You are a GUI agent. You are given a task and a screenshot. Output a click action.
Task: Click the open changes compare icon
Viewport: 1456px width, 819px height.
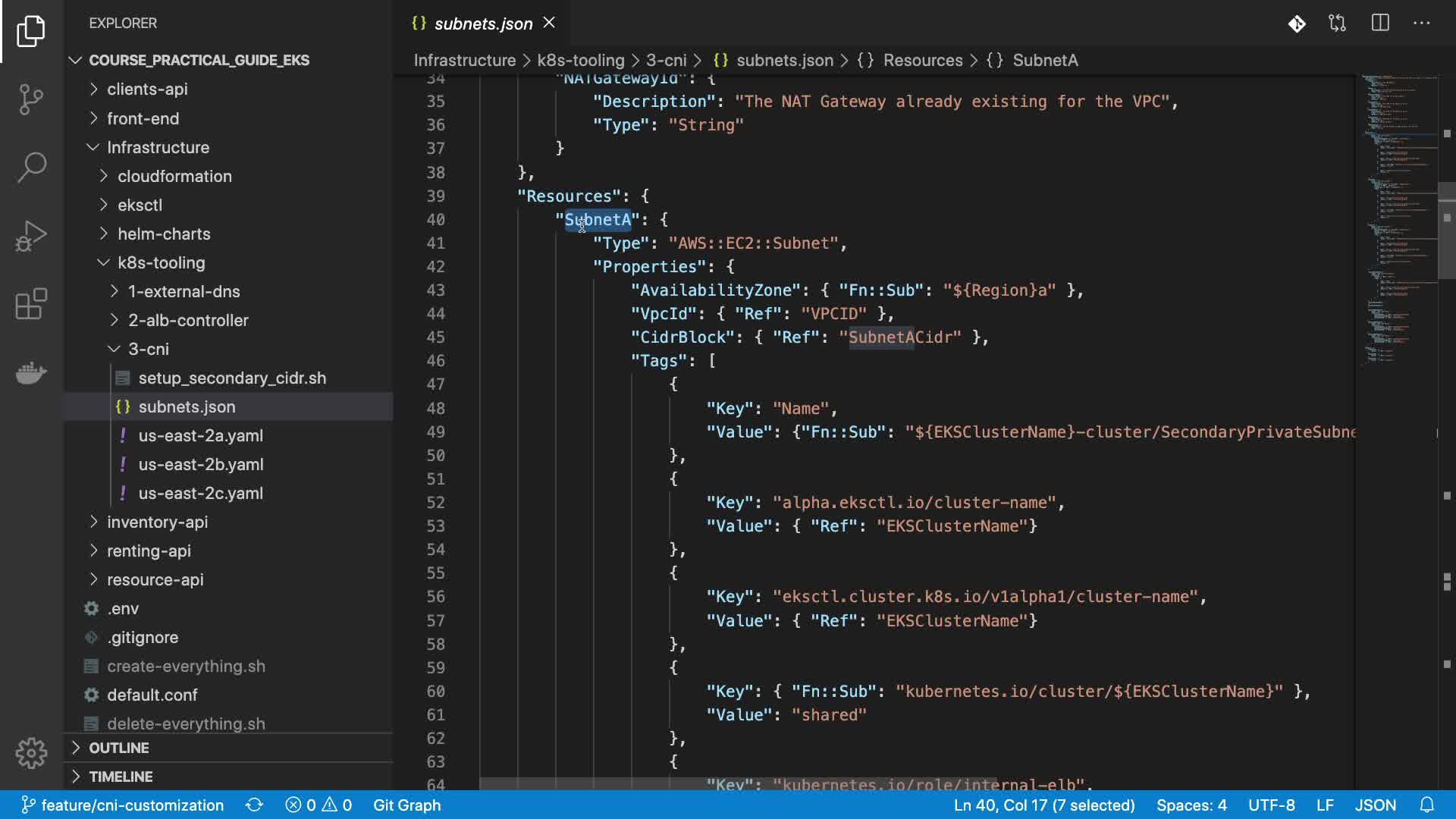click(x=1338, y=24)
